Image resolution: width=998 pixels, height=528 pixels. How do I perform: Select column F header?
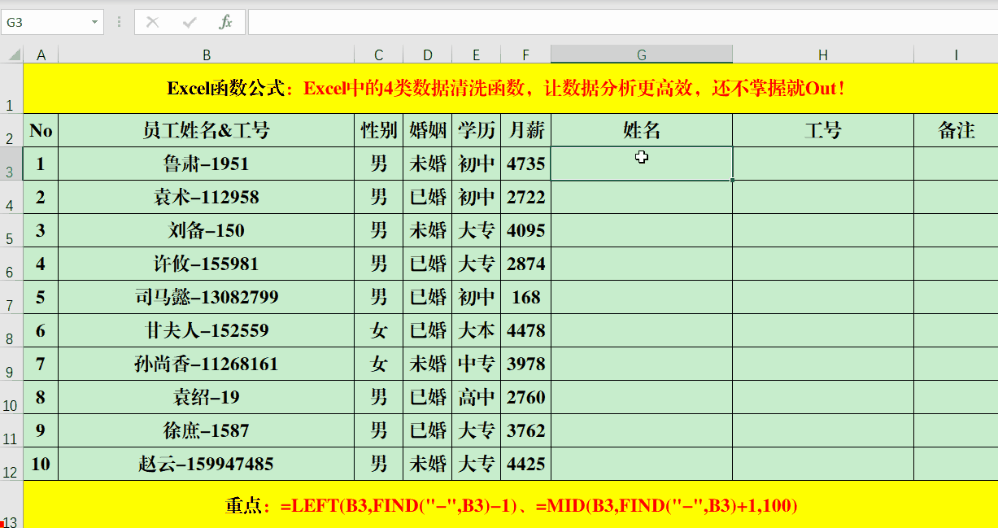point(526,55)
